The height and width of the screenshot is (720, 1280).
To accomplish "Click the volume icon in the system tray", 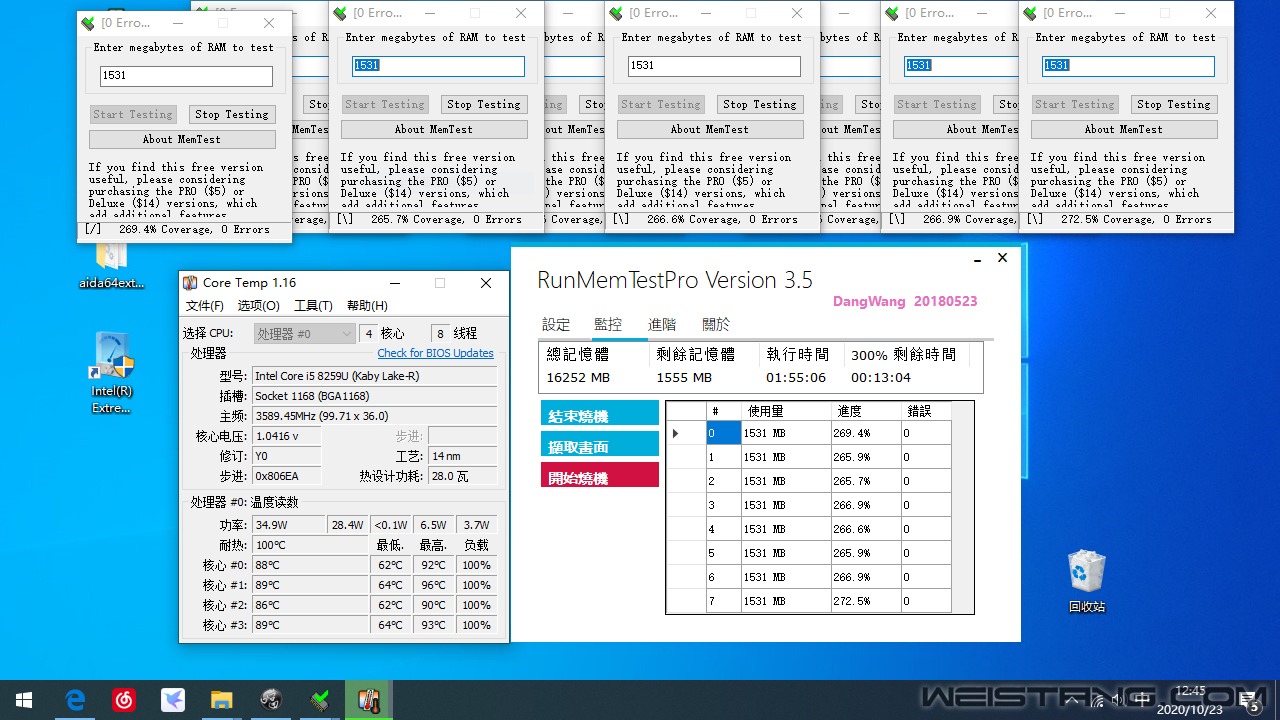I will [1118, 700].
